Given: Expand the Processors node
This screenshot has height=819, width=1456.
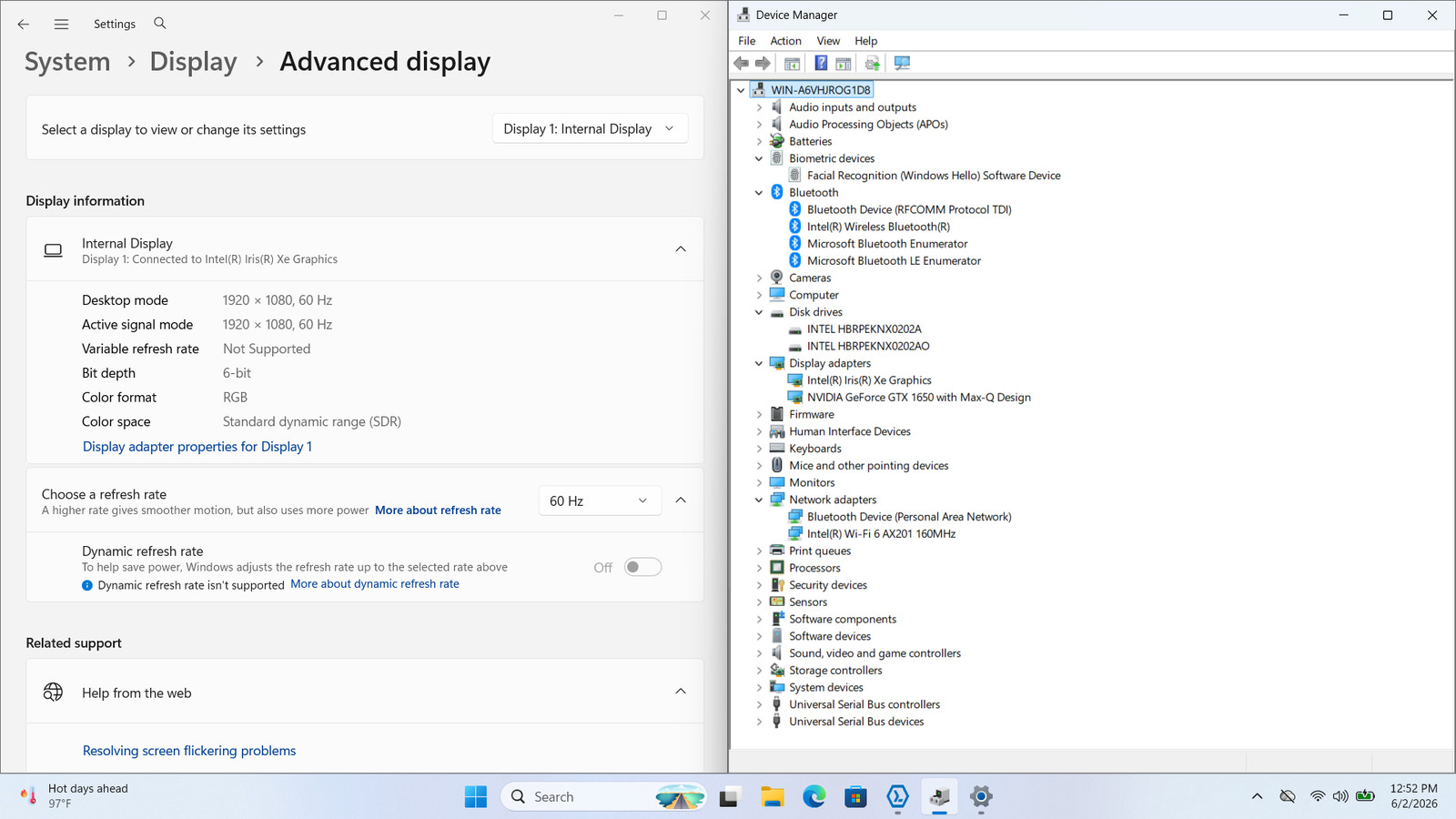Looking at the screenshot, I should coord(759,568).
